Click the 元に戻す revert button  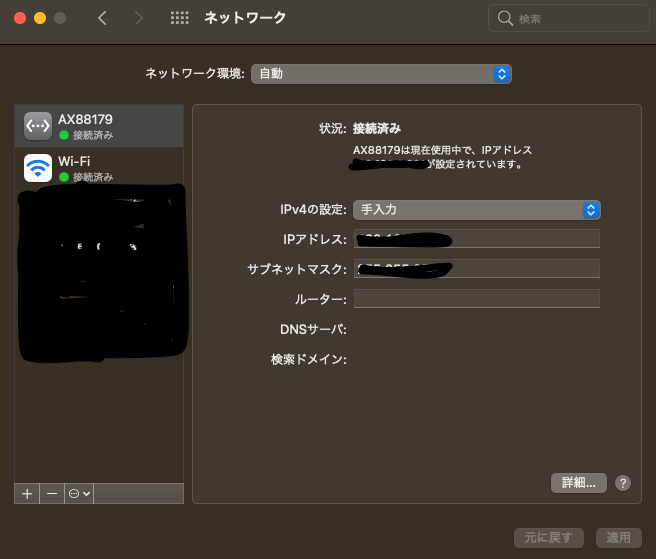pos(548,538)
